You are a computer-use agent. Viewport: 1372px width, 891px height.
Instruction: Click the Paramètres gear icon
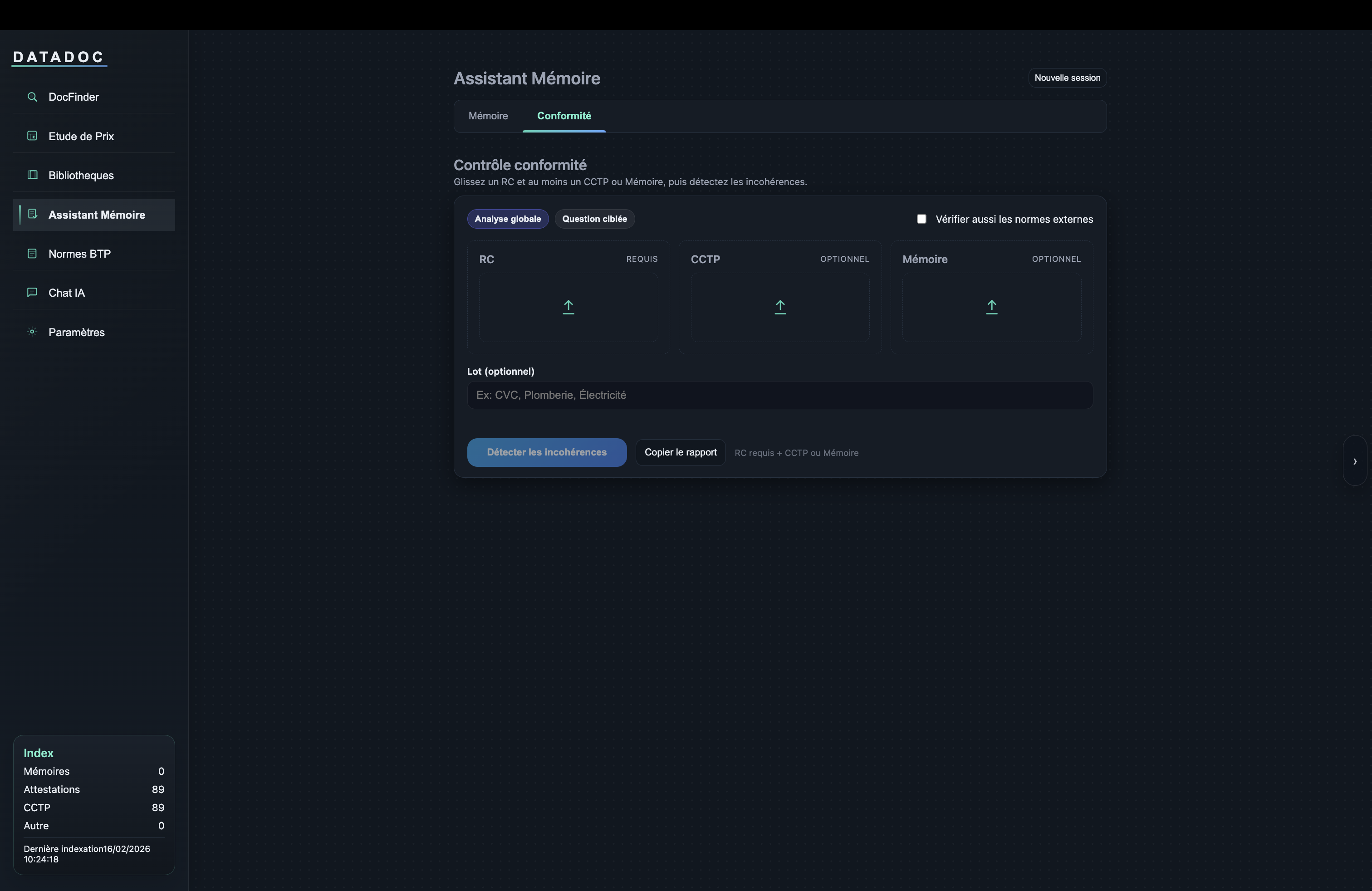coord(32,332)
